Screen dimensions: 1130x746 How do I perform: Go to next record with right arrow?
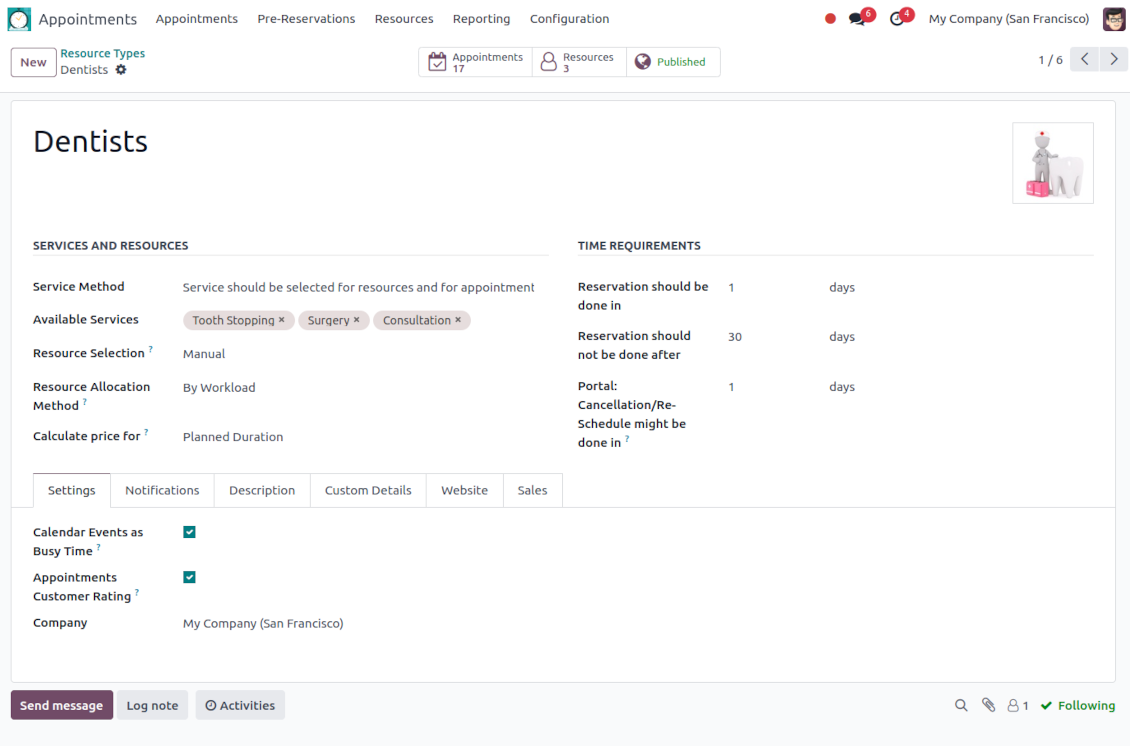pos(1114,60)
